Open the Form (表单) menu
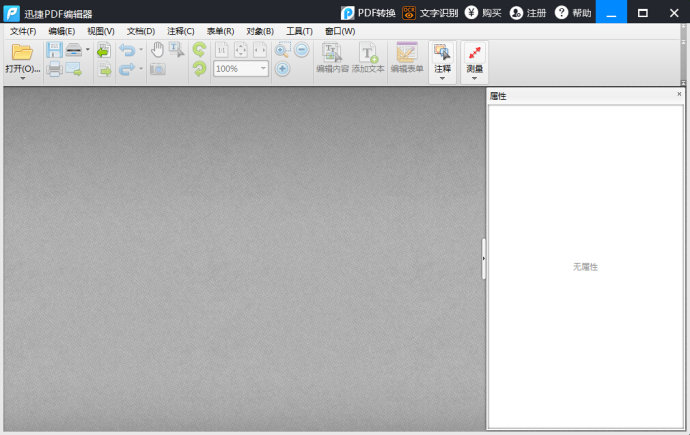 click(x=220, y=31)
